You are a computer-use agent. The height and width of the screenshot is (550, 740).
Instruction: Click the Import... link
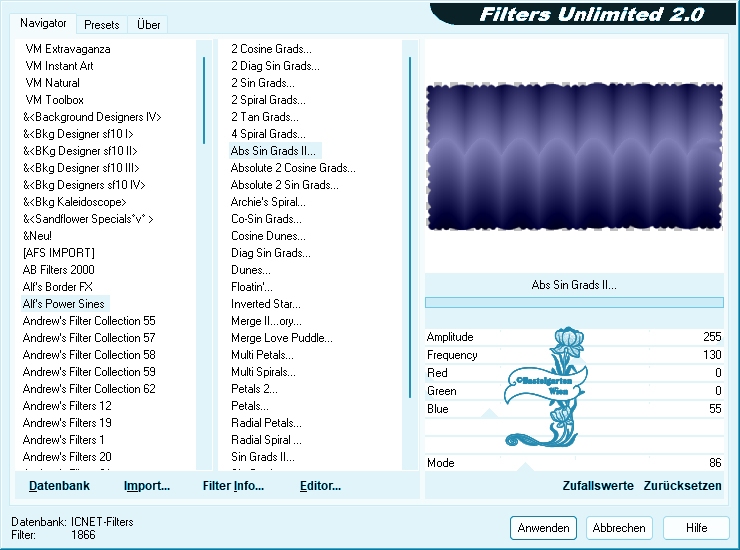(147, 486)
